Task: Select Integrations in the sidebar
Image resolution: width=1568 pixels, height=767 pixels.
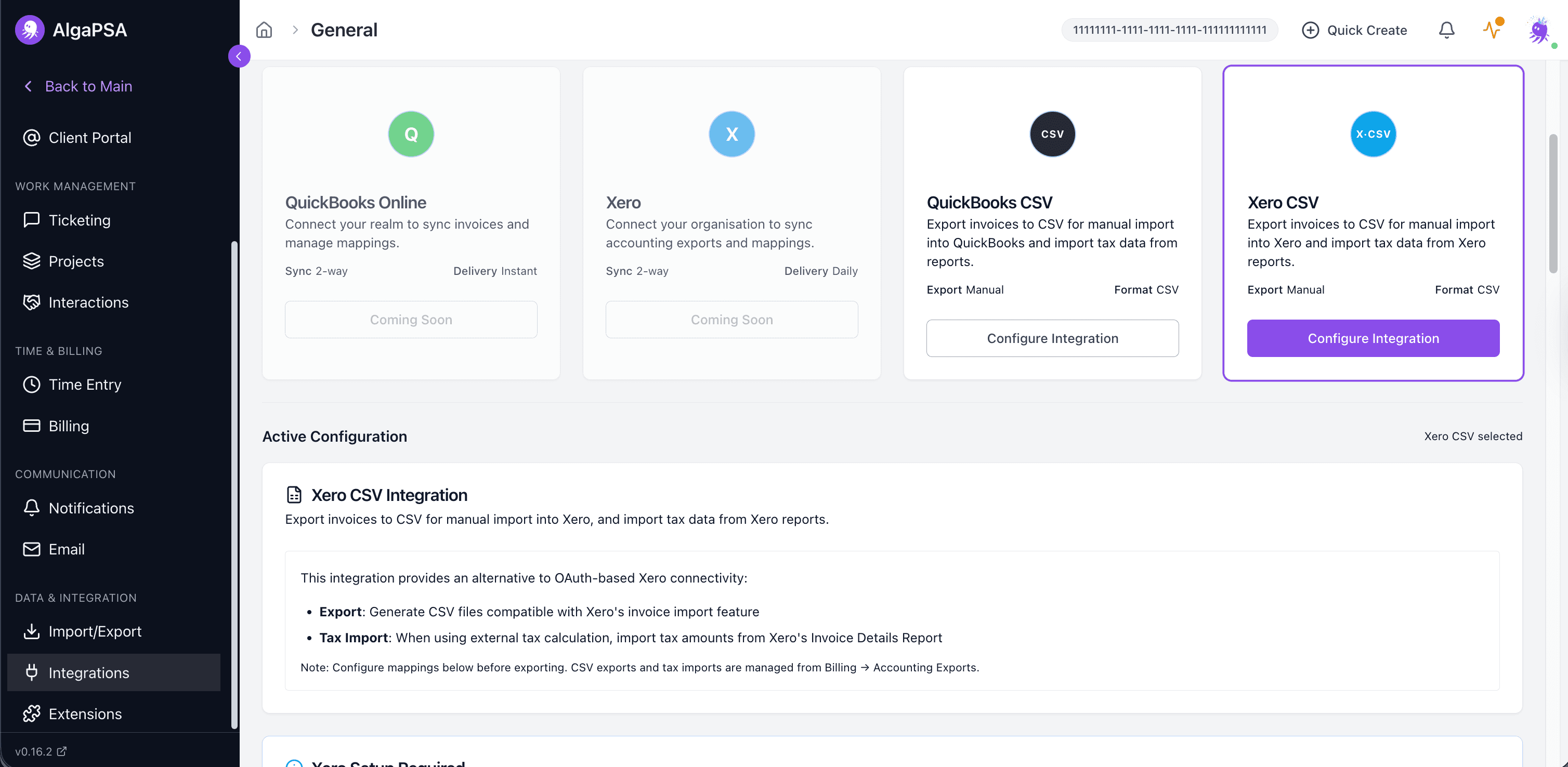Action: click(89, 673)
